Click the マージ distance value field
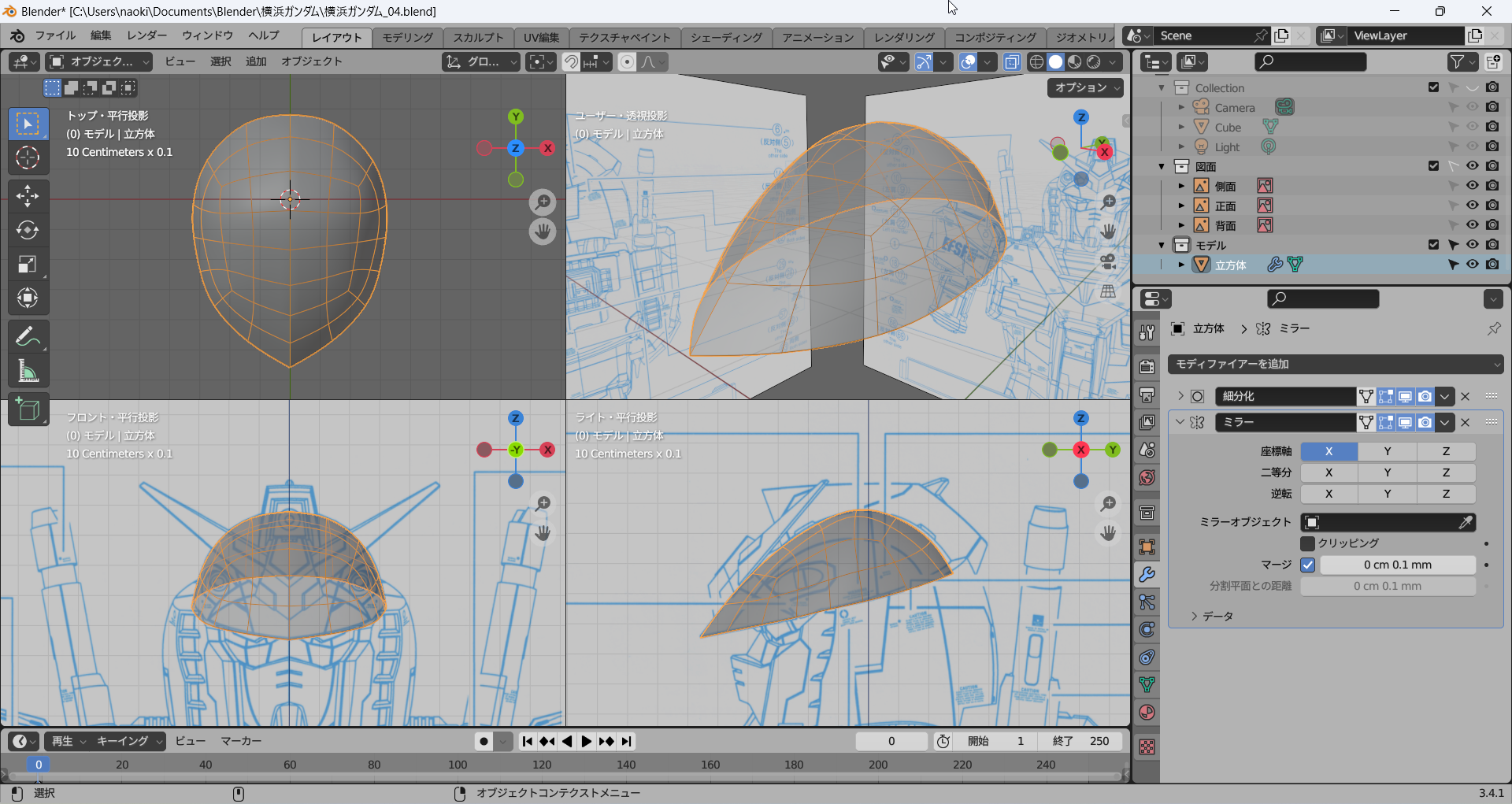The width and height of the screenshot is (1512, 804). tap(1397, 565)
